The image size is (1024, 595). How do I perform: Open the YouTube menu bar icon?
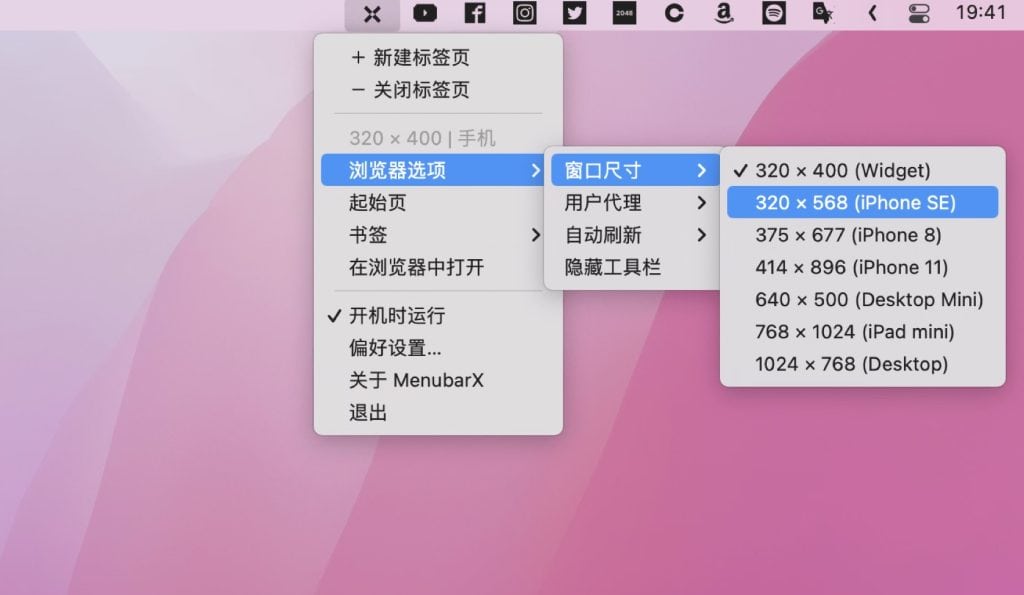[425, 13]
